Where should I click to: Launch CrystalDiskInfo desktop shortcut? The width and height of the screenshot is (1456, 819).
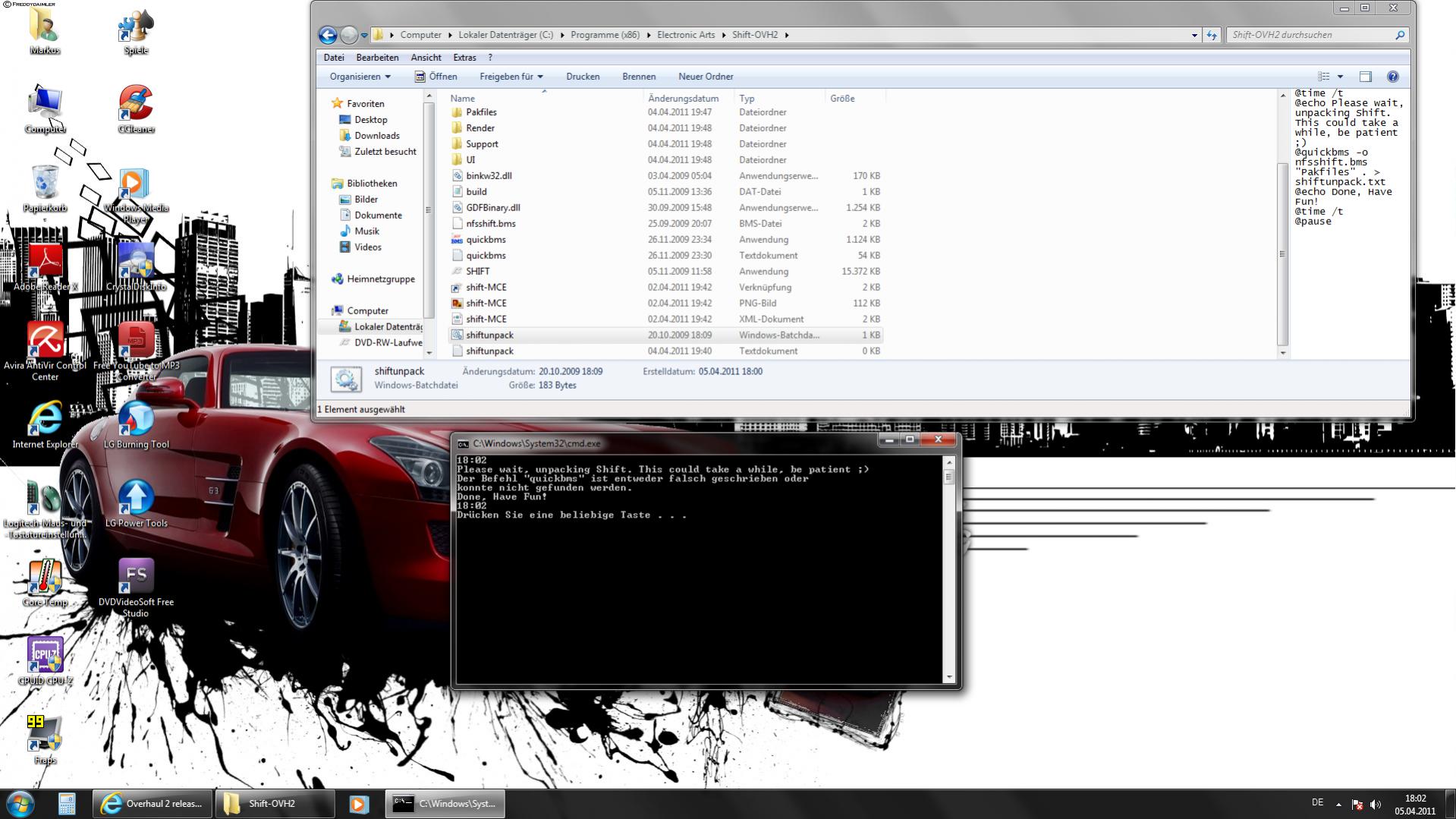coord(136,267)
